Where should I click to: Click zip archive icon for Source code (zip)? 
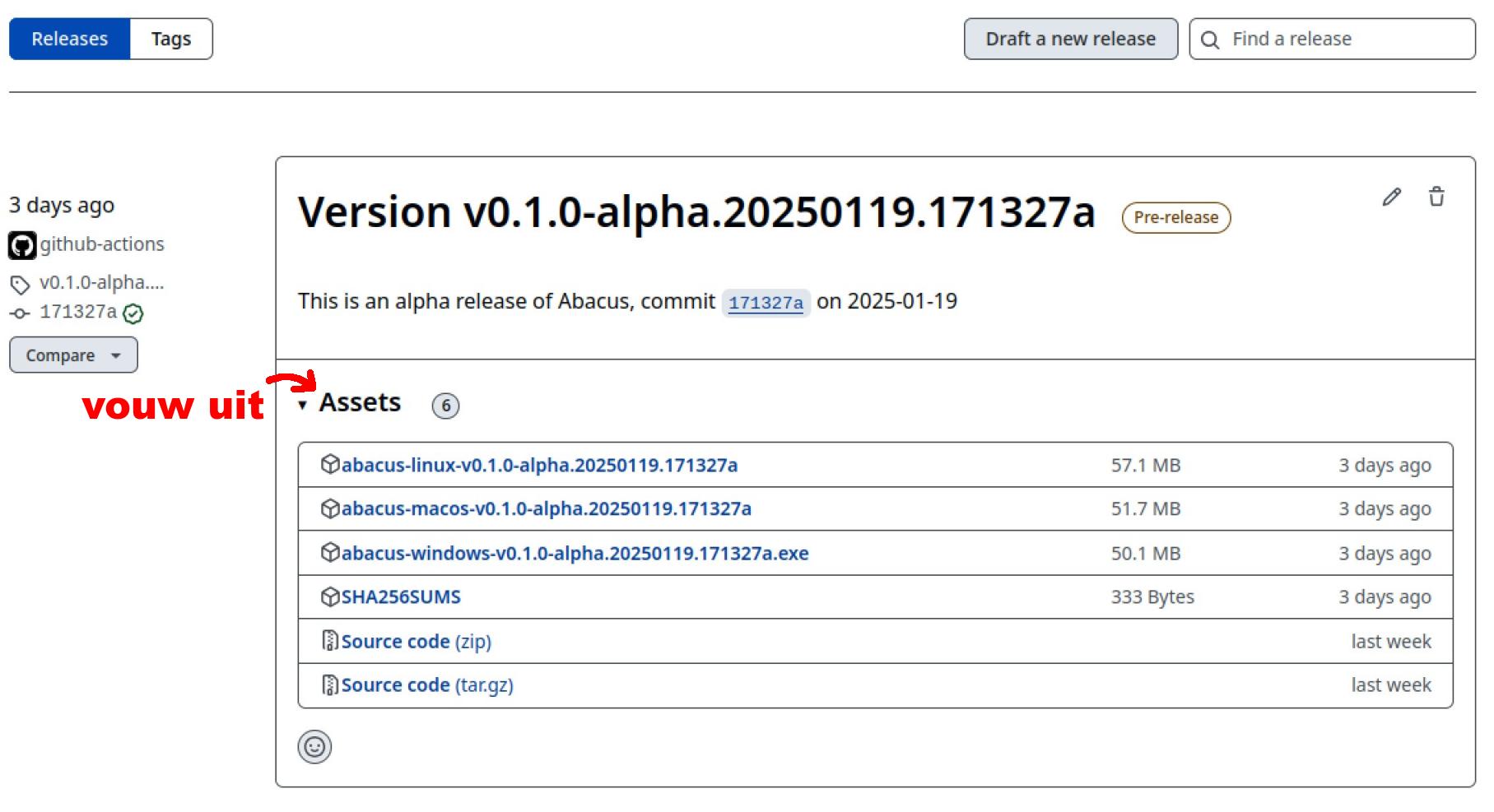point(330,641)
